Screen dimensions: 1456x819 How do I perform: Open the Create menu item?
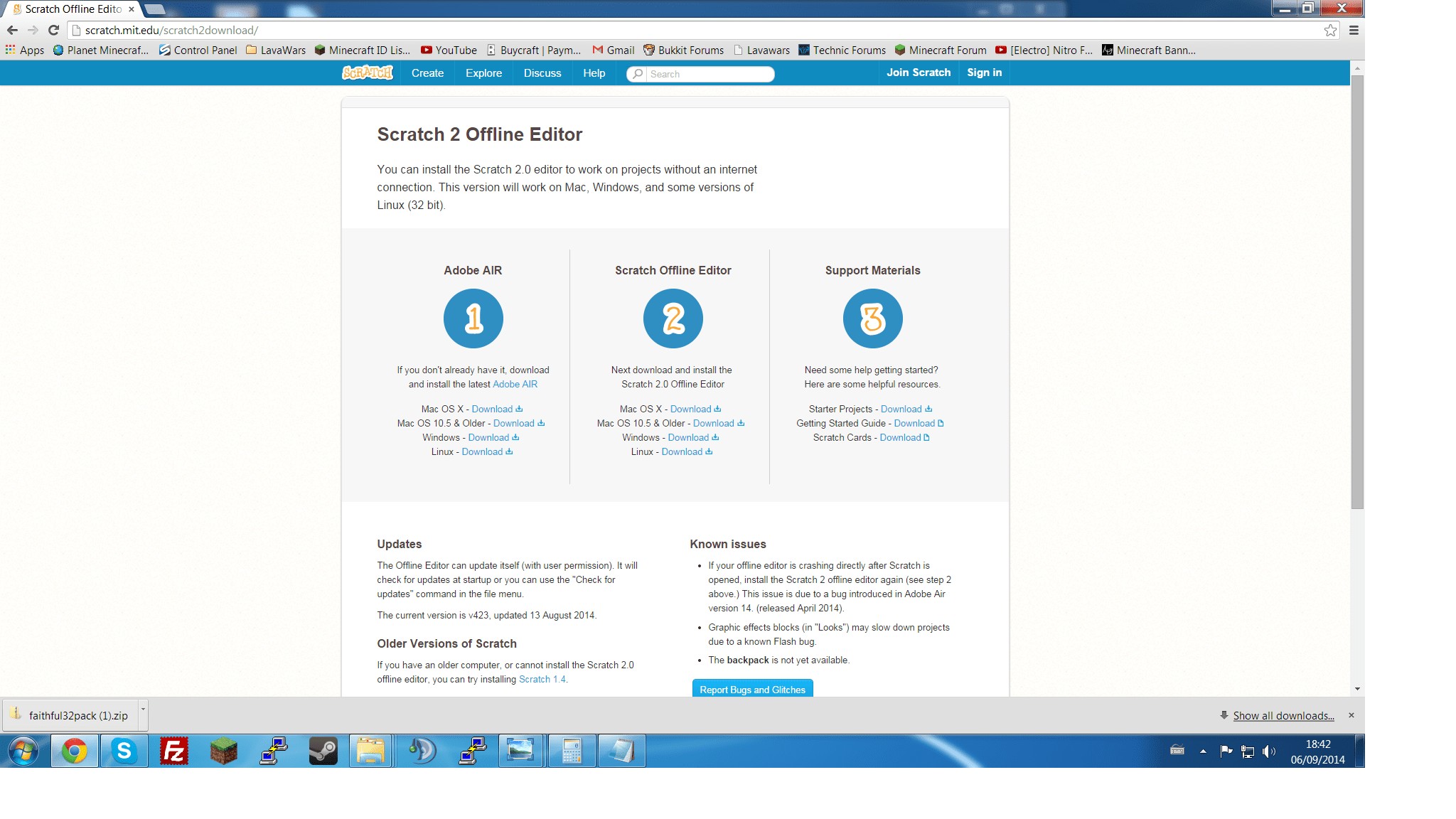(x=427, y=73)
